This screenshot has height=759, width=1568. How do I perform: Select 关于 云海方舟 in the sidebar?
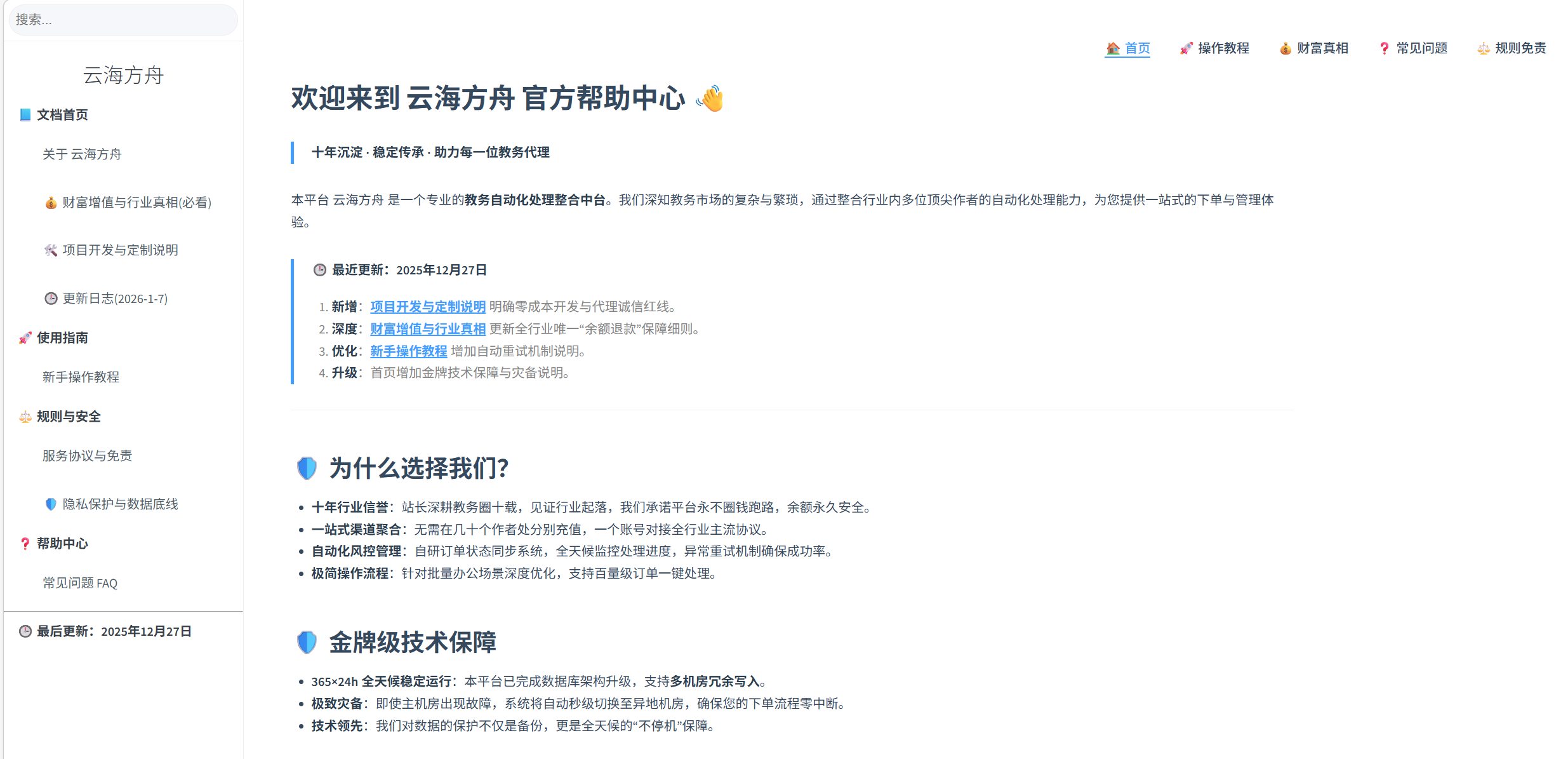[83, 154]
